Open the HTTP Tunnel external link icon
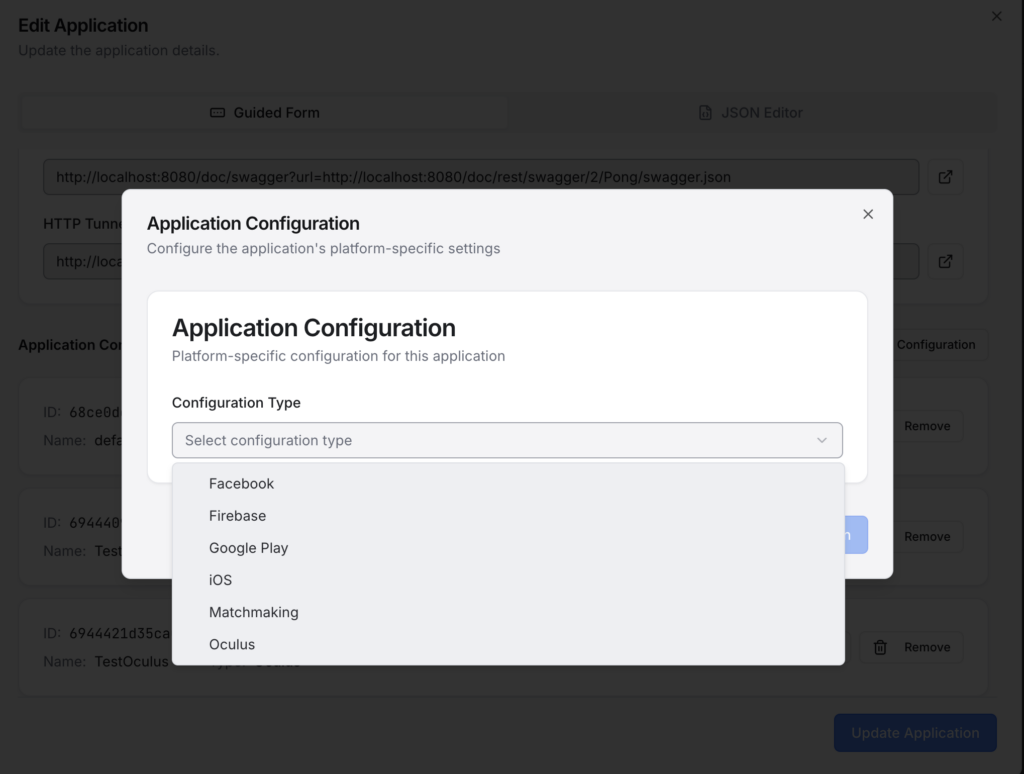Screen dimensions: 1024x774 point(945,261)
